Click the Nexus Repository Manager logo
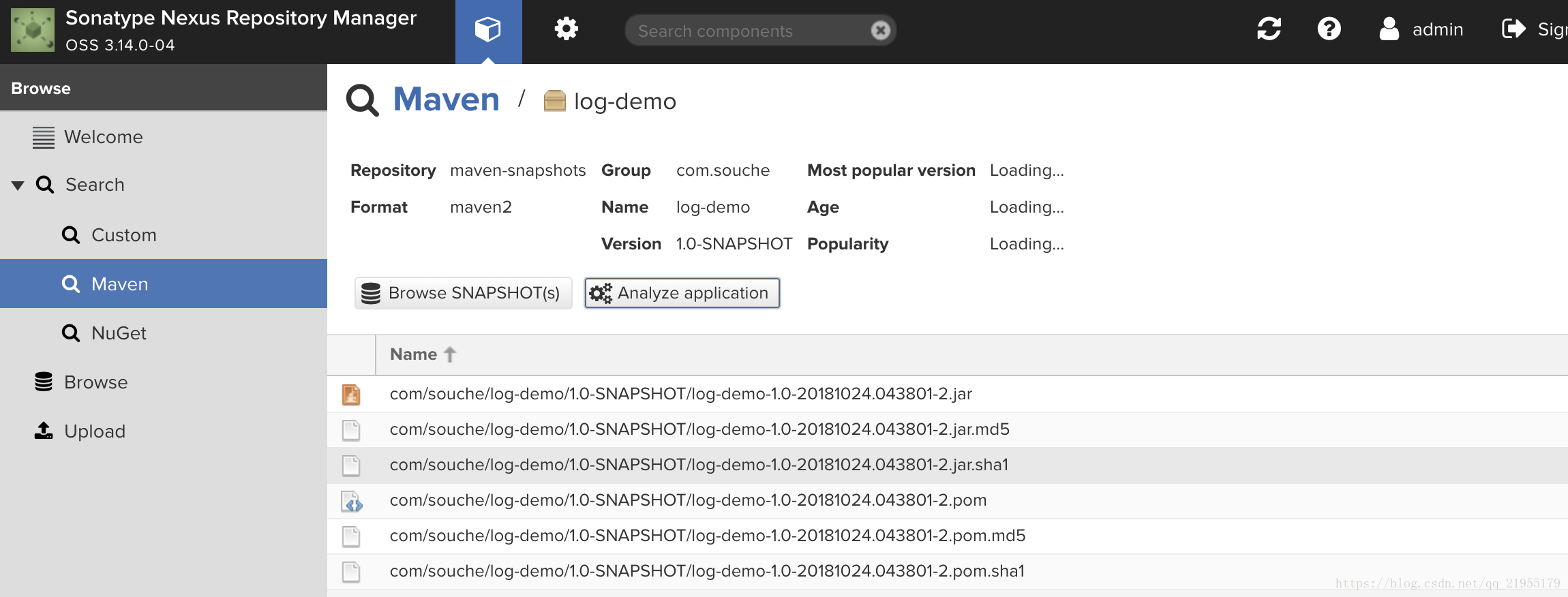The image size is (1568, 597). tap(33, 30)
